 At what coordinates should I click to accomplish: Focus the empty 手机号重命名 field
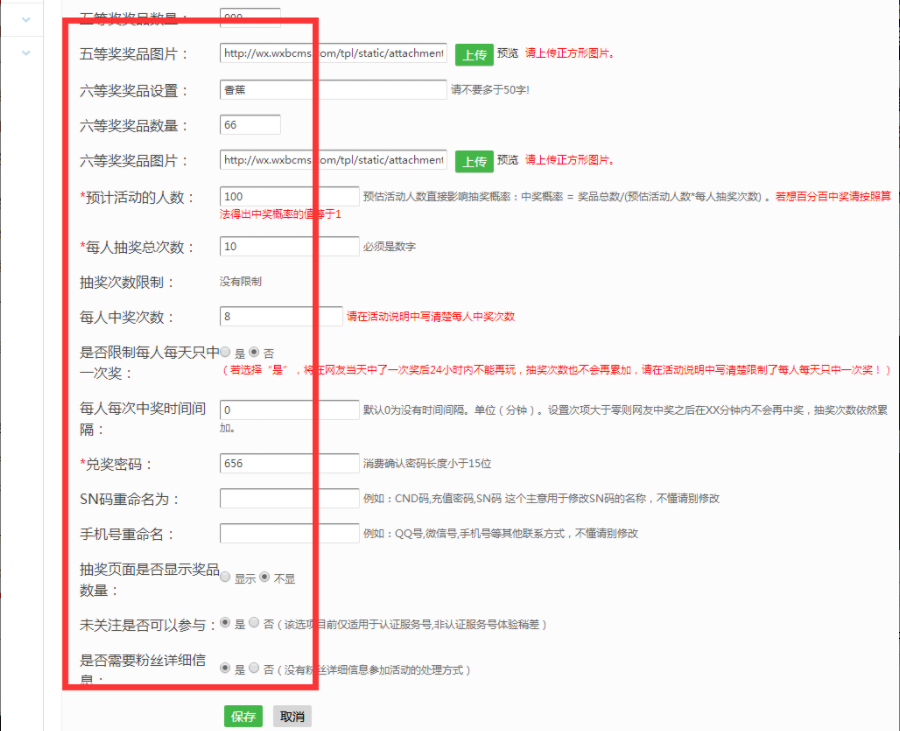point(289,533)
